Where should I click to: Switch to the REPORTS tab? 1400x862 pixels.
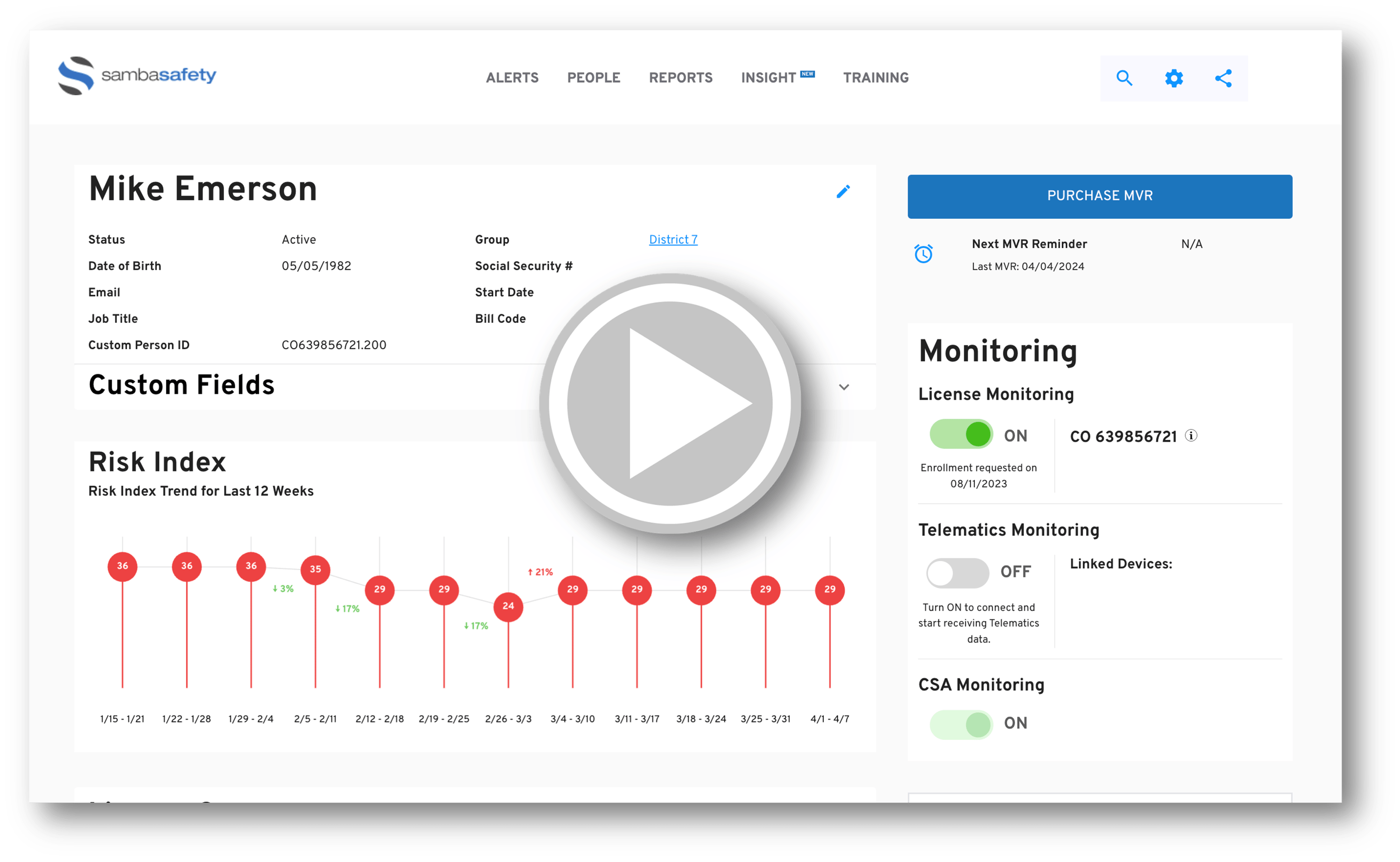pyautogui.click(x=680, y=77)
